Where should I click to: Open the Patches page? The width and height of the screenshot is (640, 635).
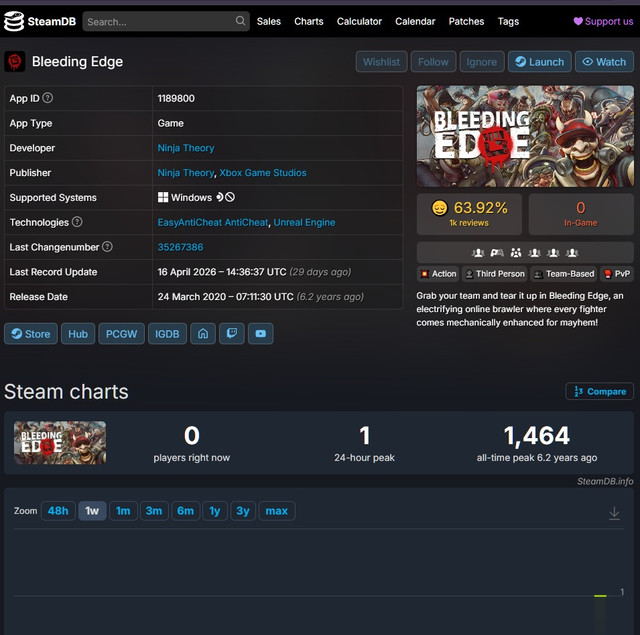[x=466, y=21]
